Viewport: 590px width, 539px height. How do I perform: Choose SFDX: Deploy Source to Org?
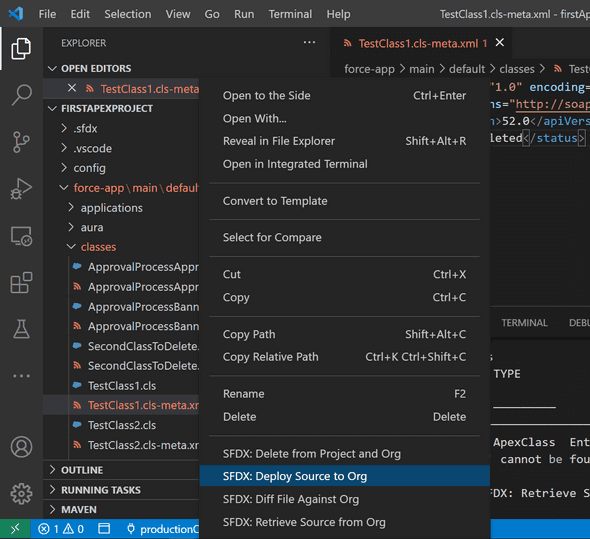click(x=344, y=476)
